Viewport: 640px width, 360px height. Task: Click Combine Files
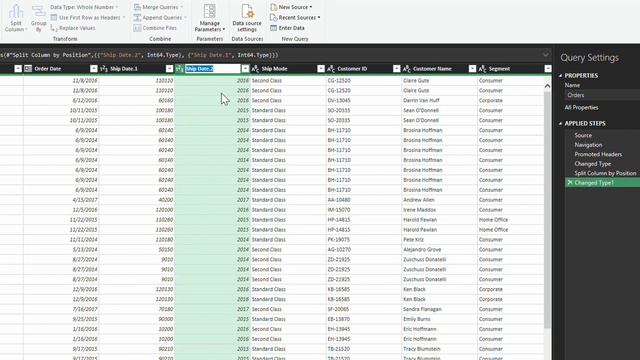click(x=155, y=28)
